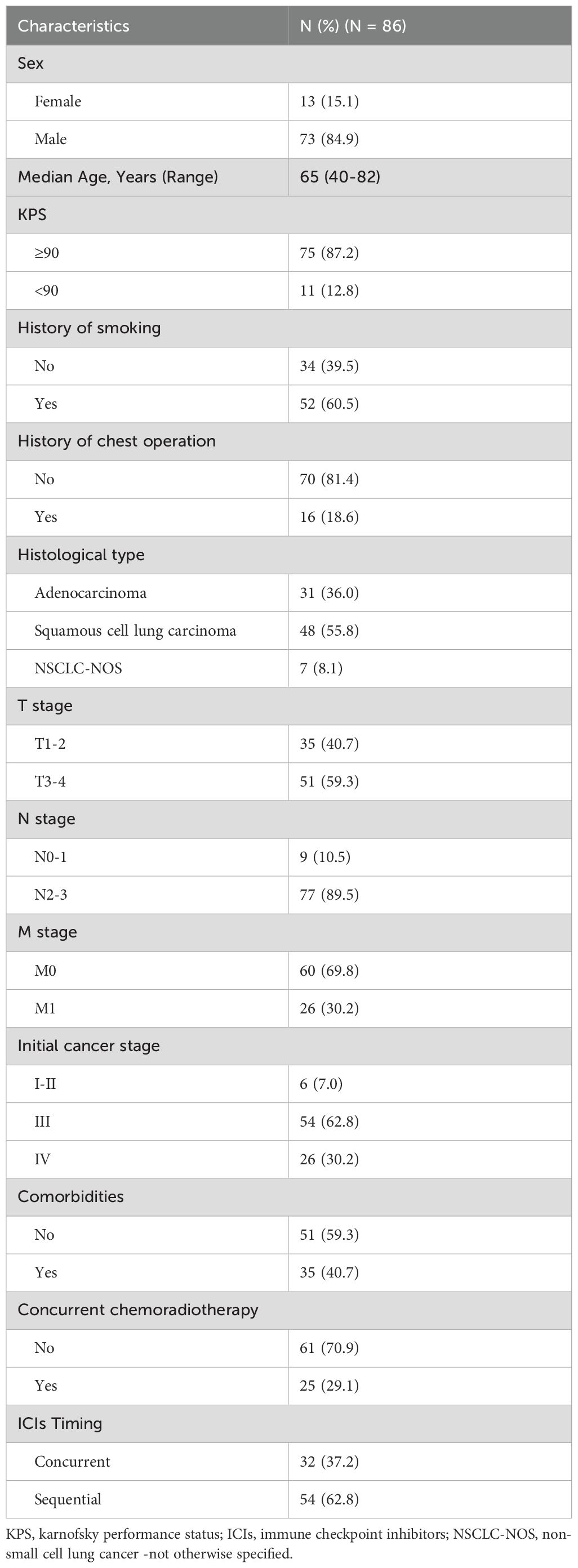The width and height of the screenshot is (578, 1568).
Task: Click the History of chest operation heading
Action: pos(117,441)
